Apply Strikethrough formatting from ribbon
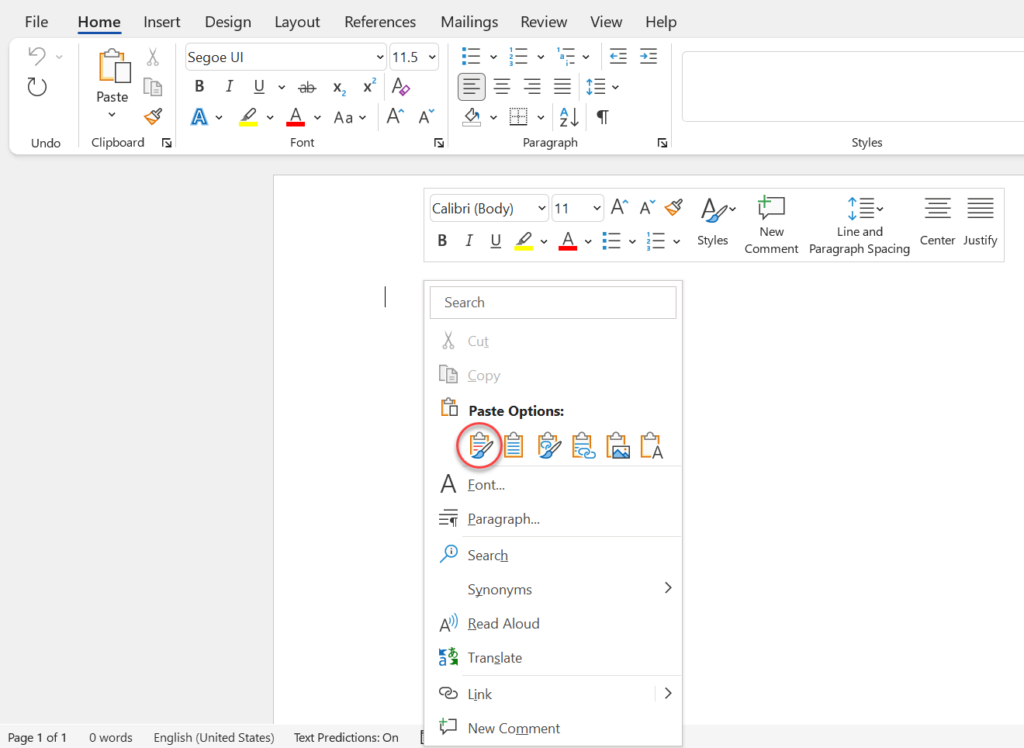Viewport: 1024px width, 748px height. point(307,87)
